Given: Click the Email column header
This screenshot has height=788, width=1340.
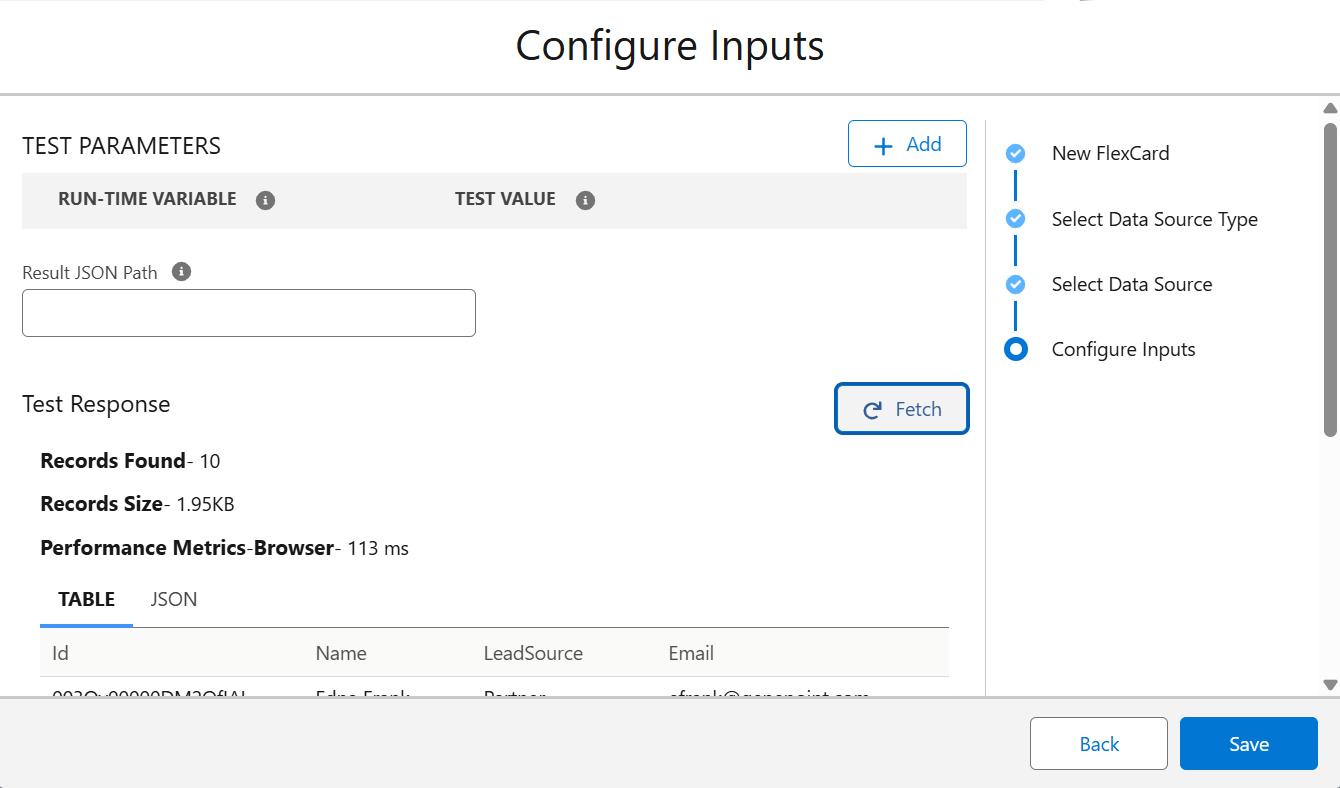Looking at the screenshot, I should pos(691,654).
